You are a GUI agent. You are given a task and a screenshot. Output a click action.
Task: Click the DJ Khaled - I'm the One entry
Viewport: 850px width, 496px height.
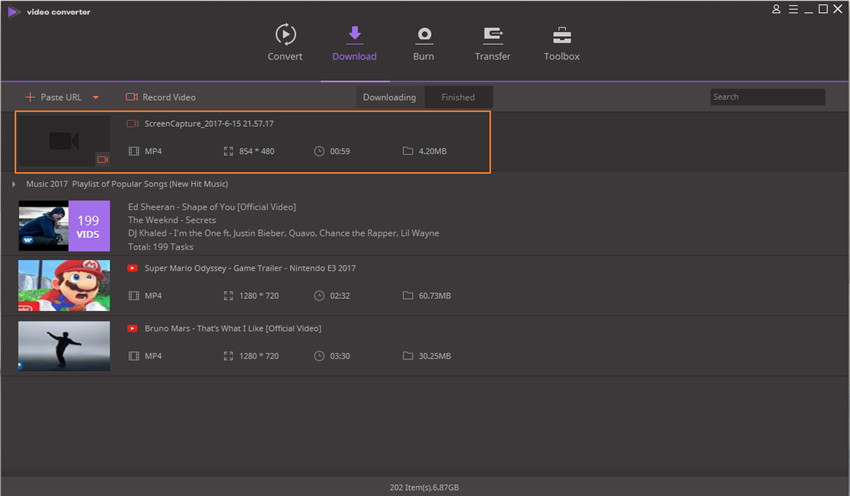point(284,233)
